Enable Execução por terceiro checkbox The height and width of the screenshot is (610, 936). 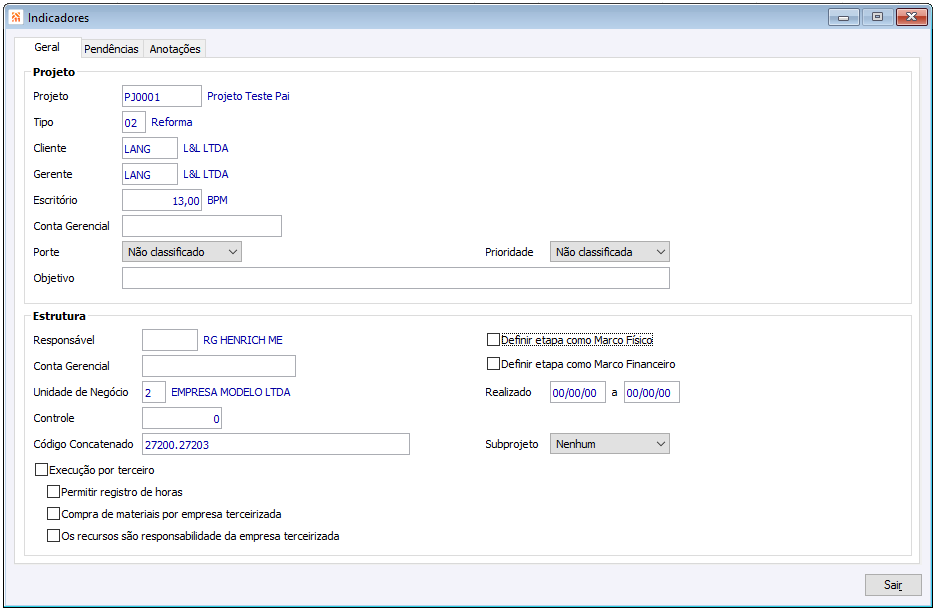[41, 470]
